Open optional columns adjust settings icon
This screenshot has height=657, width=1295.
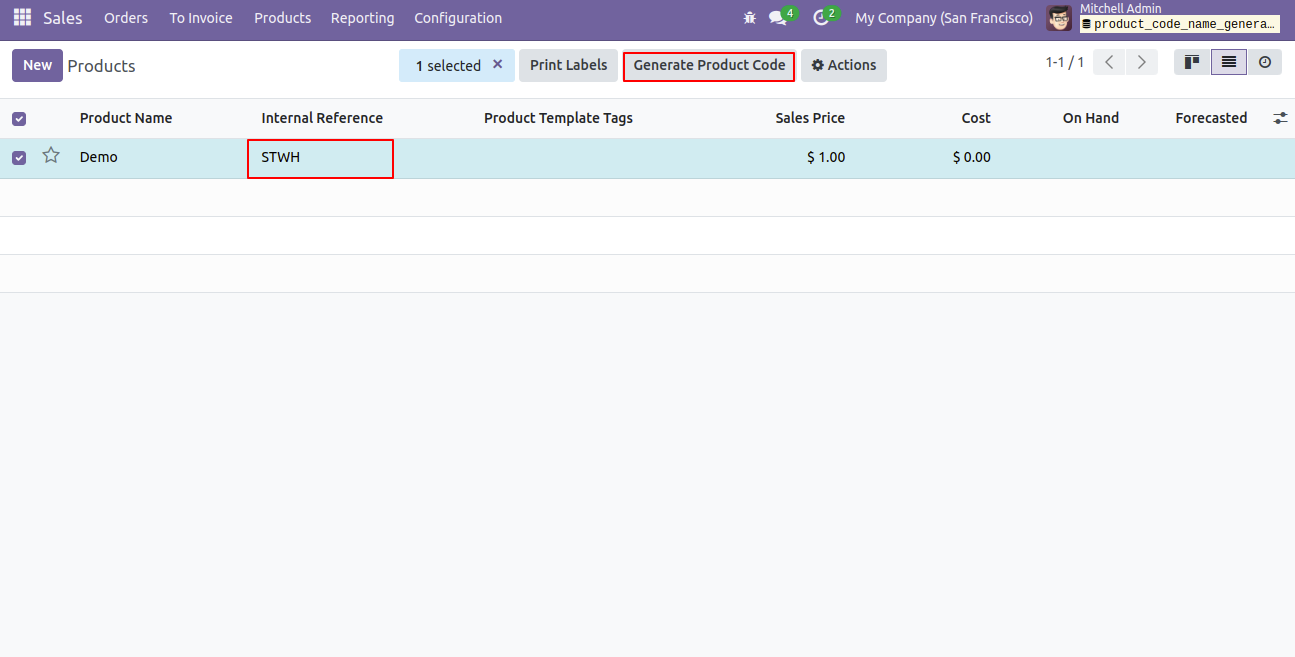pyautogui.click(x=1280, y=118)
